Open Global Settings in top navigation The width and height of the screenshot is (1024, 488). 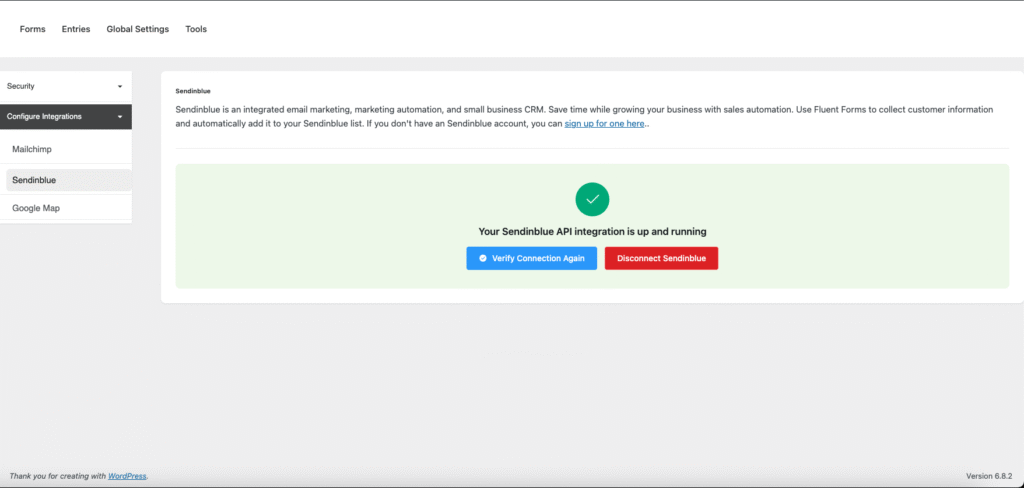[x=138, y=29]
